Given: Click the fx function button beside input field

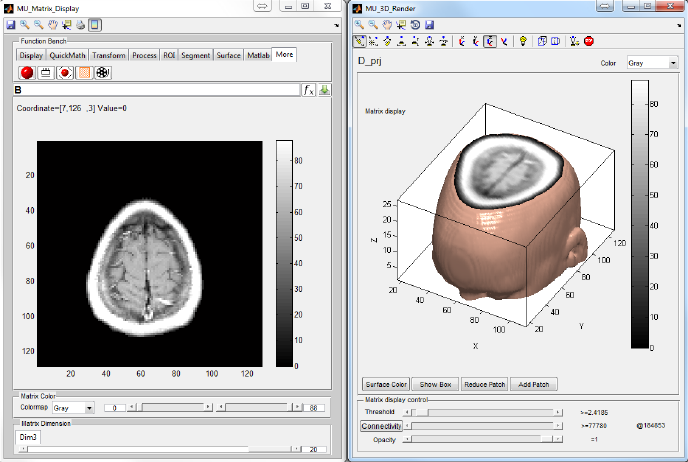Looking at the screenshot, I should pos(310,90).
